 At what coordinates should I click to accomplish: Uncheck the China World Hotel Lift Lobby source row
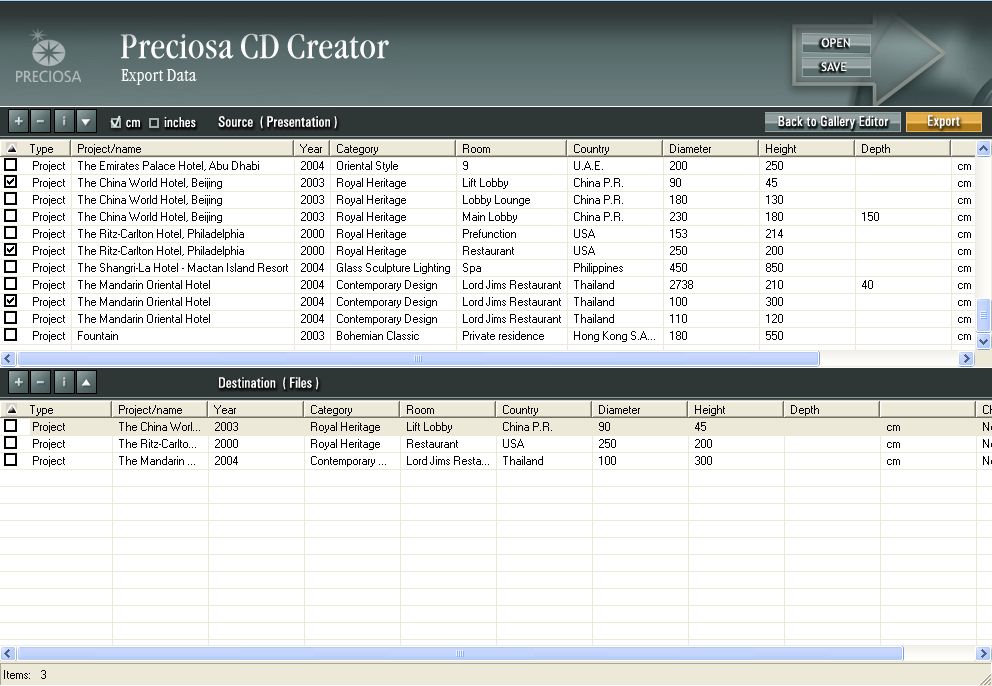pos(11,182)
